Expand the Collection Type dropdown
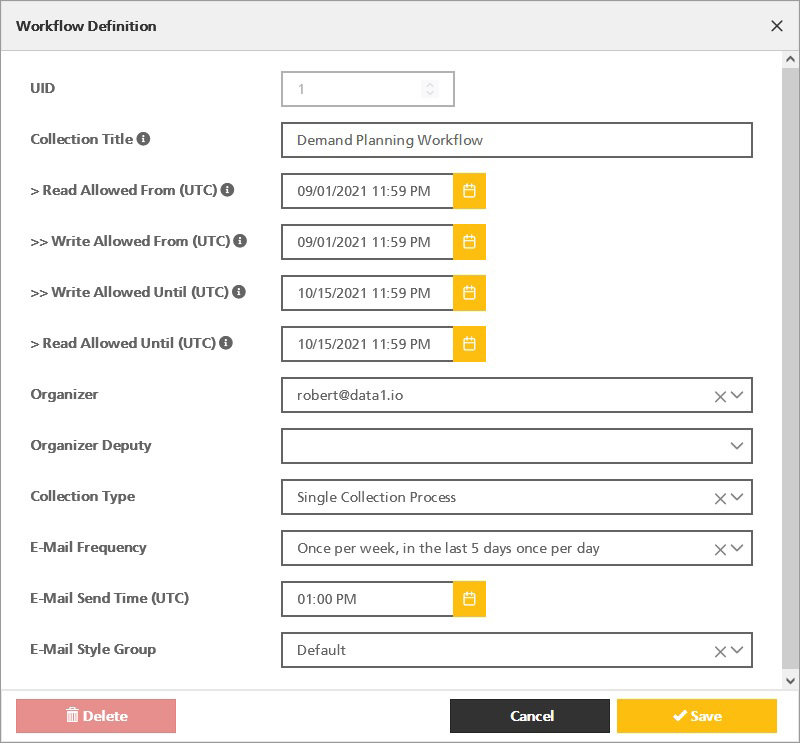800x743 pixels. [x=737, y=497]
